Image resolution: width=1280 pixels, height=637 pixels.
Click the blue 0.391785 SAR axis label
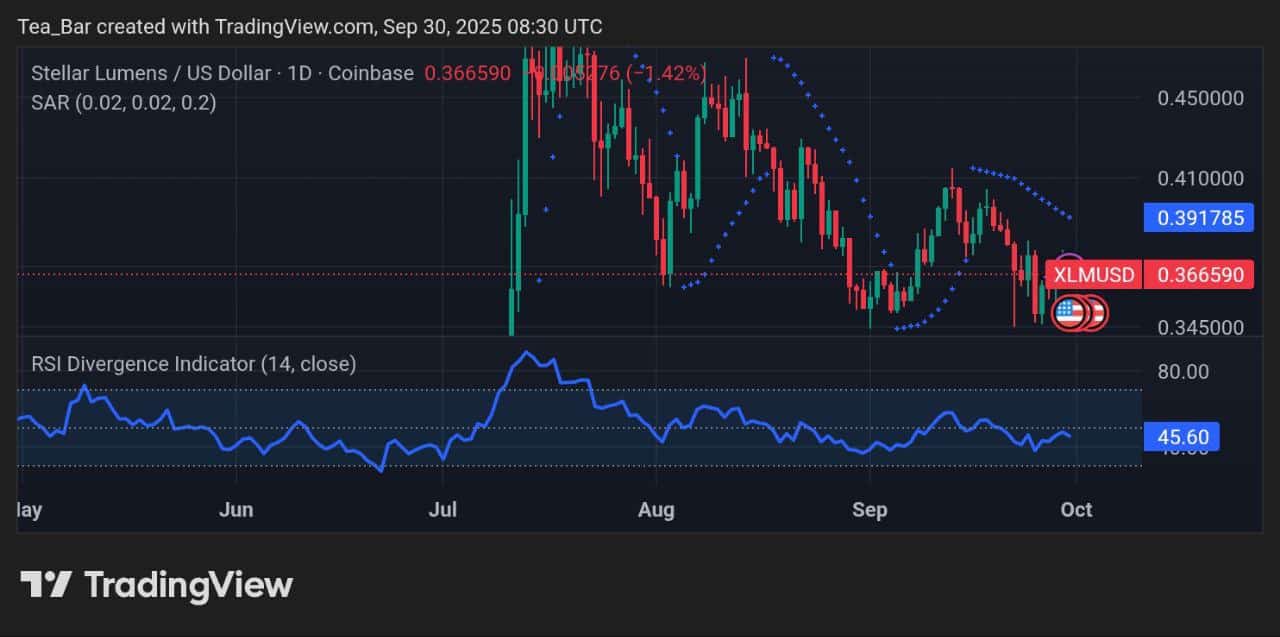[x=1200, y=216]
